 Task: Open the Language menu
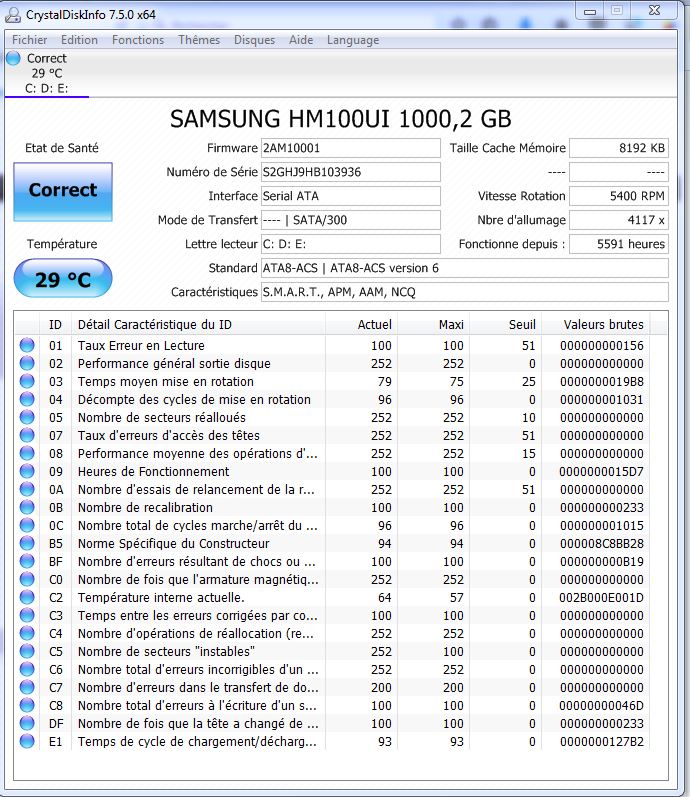pos(353,40)
